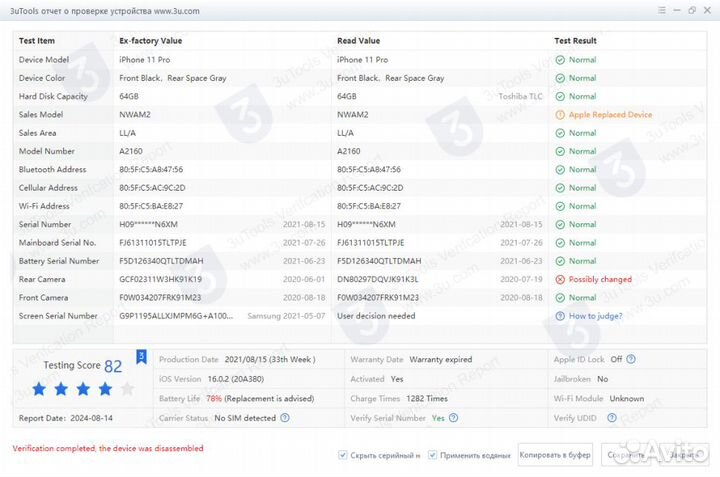
Task: Click the orange Apple Replaced Device icon
Action: pos(560,115)
